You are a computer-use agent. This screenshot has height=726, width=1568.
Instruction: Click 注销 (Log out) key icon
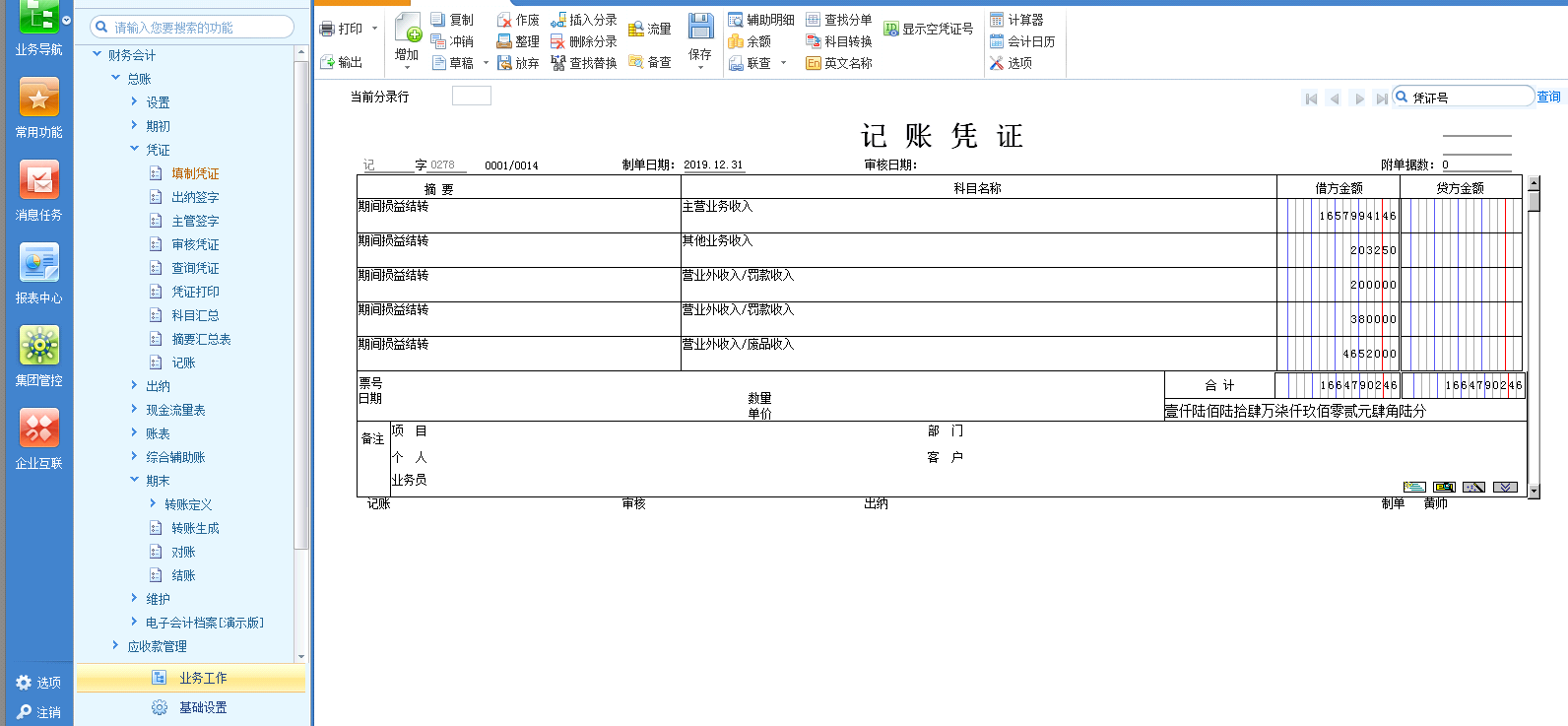point(24,712)
